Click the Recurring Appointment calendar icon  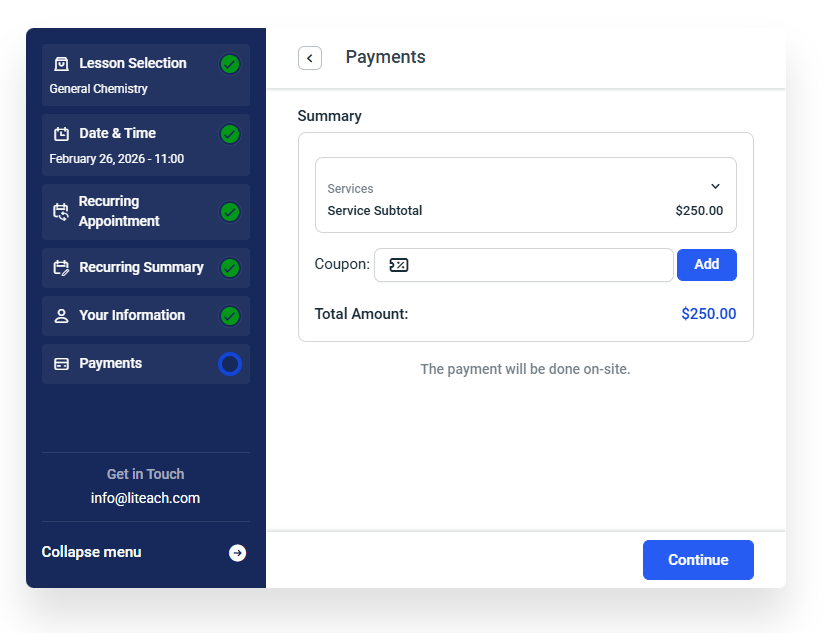[x=61, y=212]
